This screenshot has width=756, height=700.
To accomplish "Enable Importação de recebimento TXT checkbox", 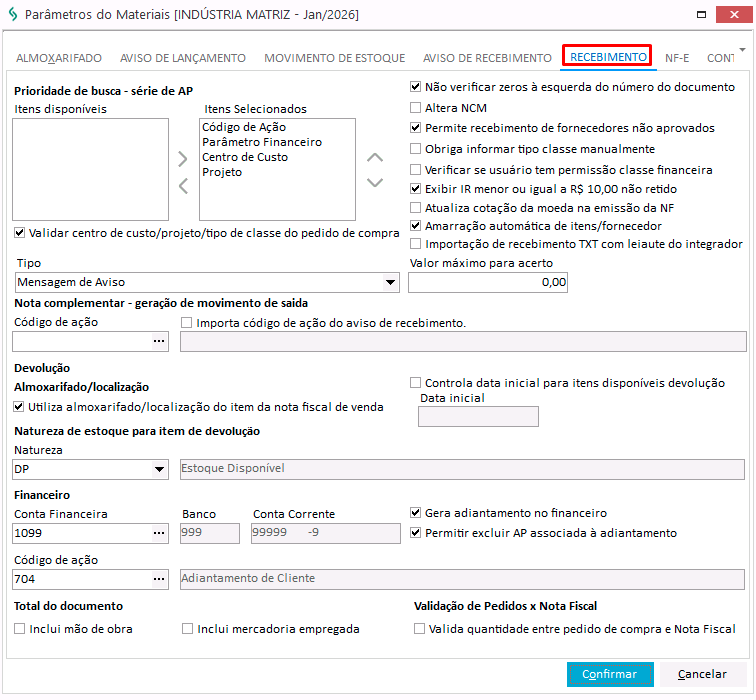I will coord(415,244).
